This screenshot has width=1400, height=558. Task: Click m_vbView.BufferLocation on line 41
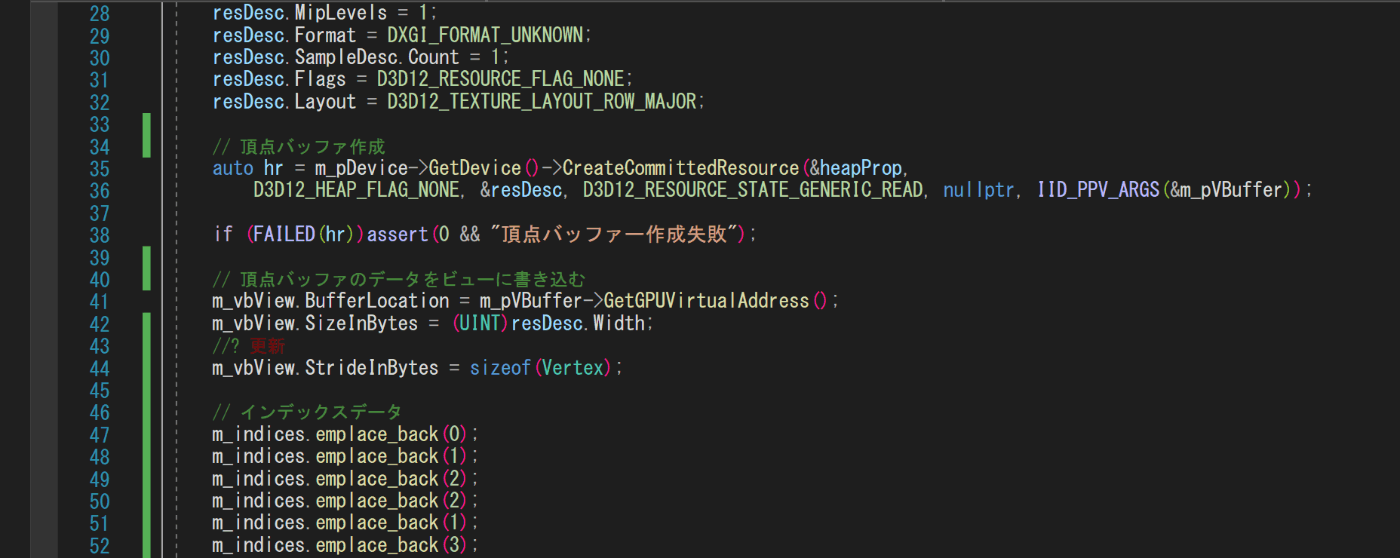click(330, 300)
